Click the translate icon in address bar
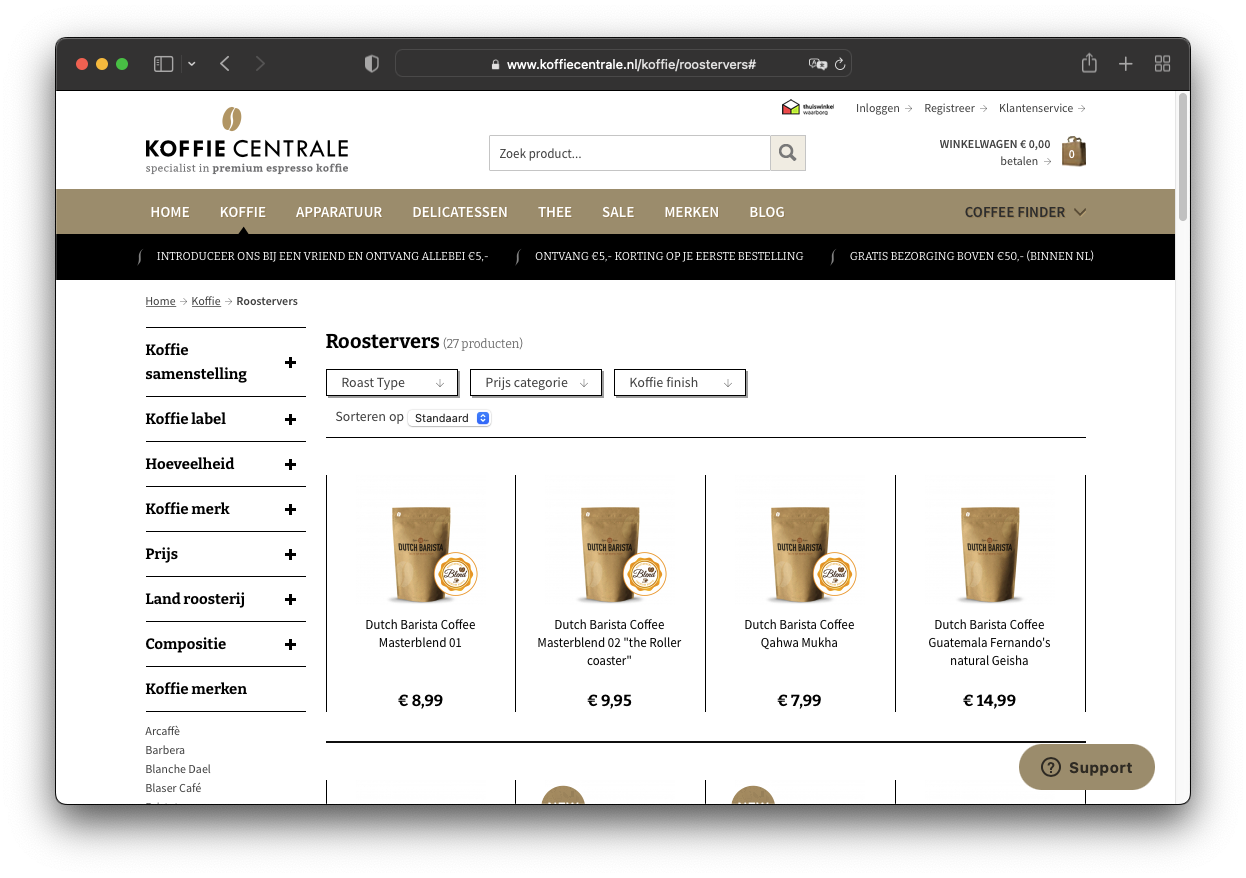This screenshot has width=1246, height=878. [817, 64]
